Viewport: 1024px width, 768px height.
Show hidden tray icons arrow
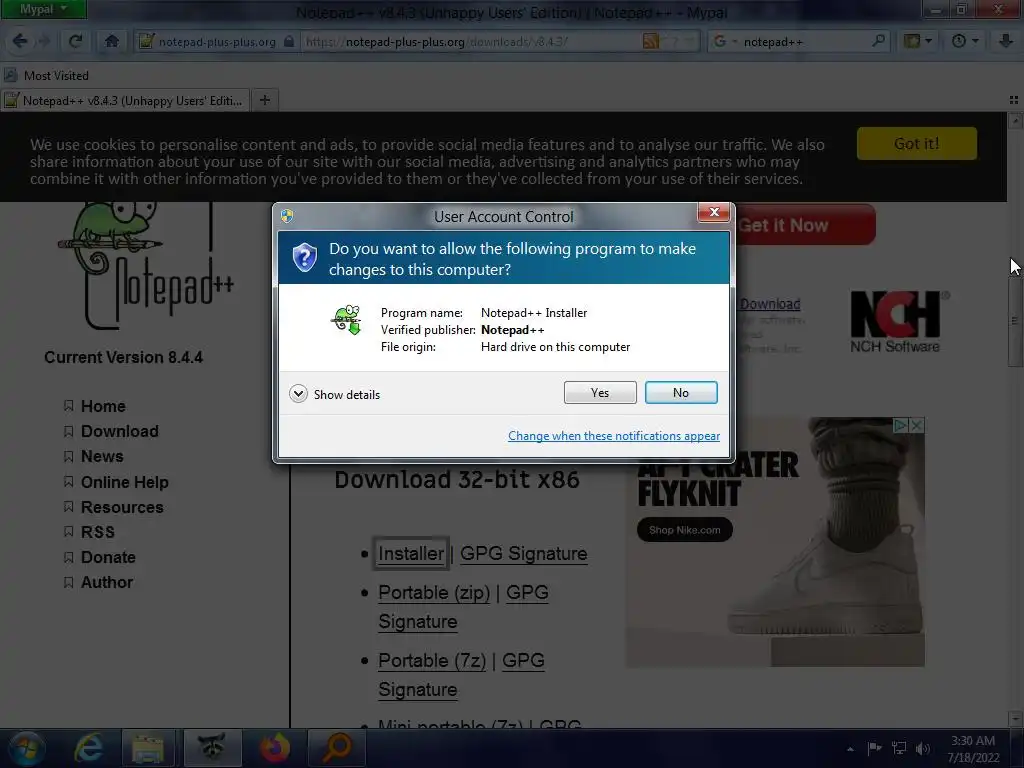850,749
